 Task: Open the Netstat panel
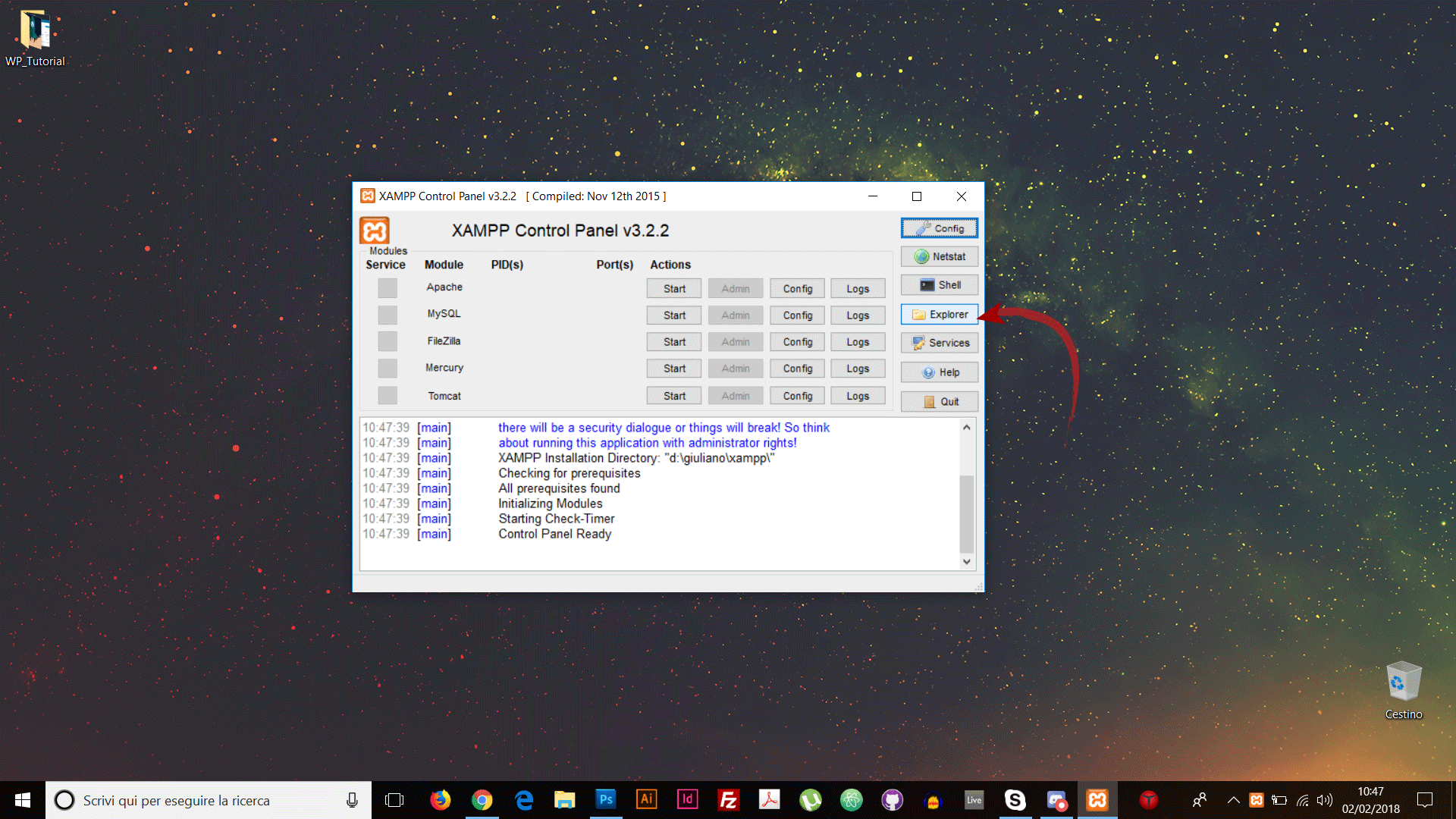[940, 256]
